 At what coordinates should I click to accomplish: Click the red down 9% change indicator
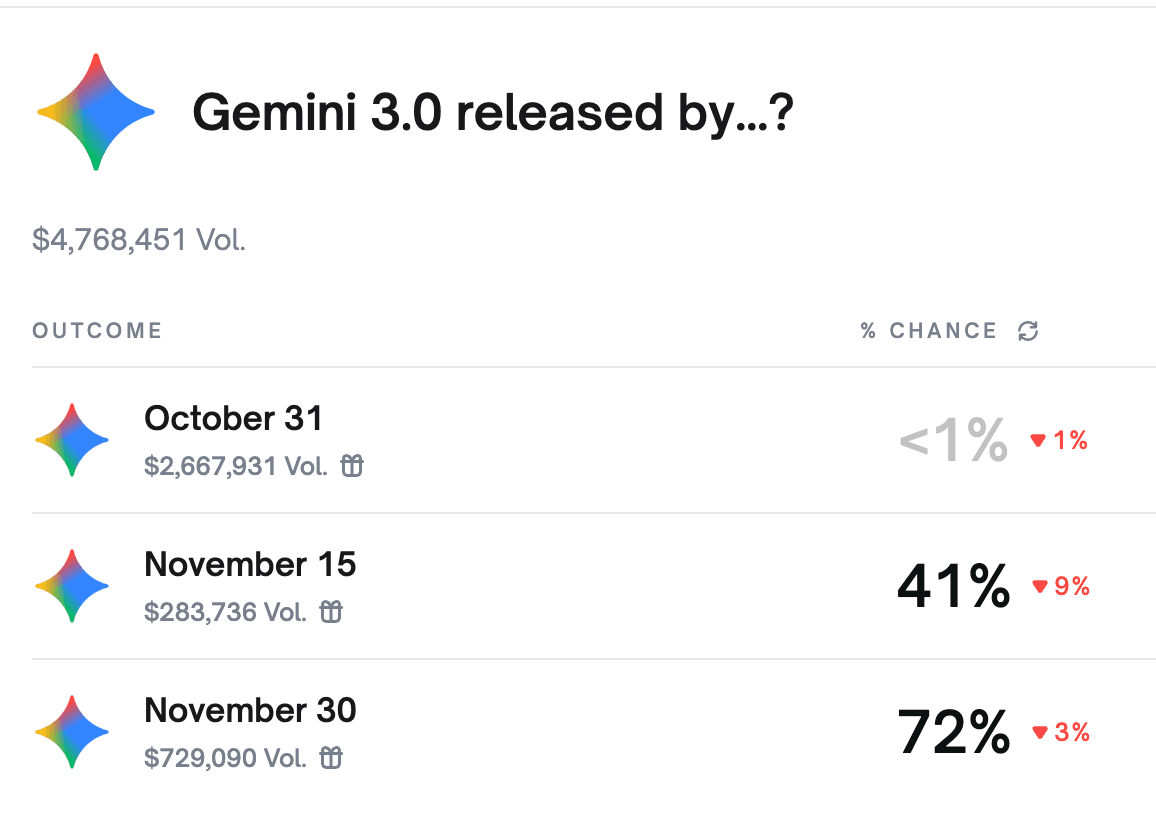tap(1060, 586)
